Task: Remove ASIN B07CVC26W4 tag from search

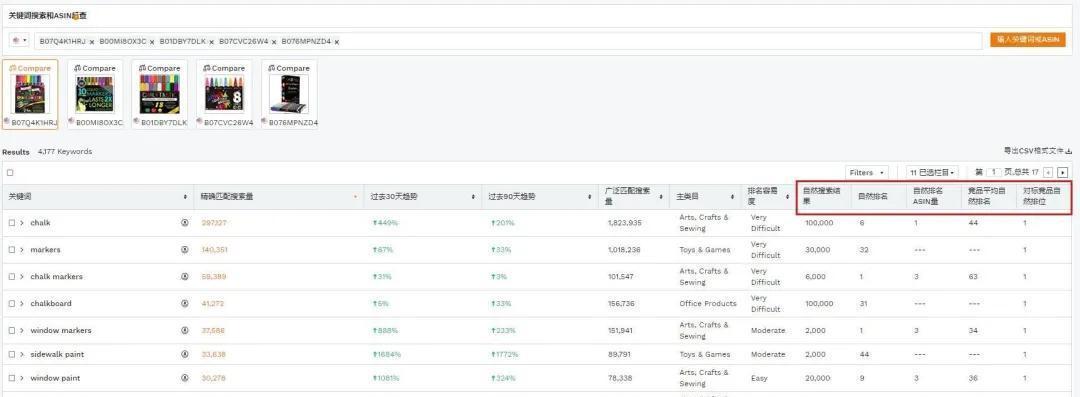Action: [273, 42]
